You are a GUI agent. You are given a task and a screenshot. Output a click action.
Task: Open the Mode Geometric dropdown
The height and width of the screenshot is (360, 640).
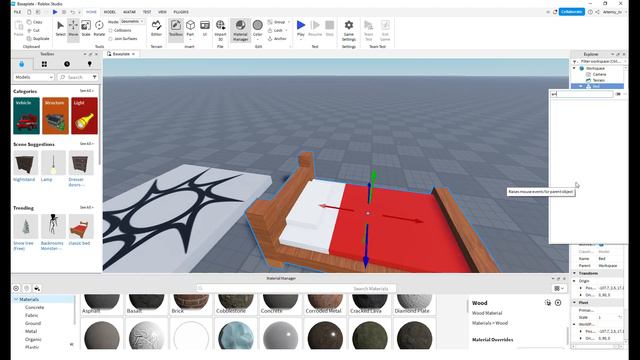tap(132, 21)
